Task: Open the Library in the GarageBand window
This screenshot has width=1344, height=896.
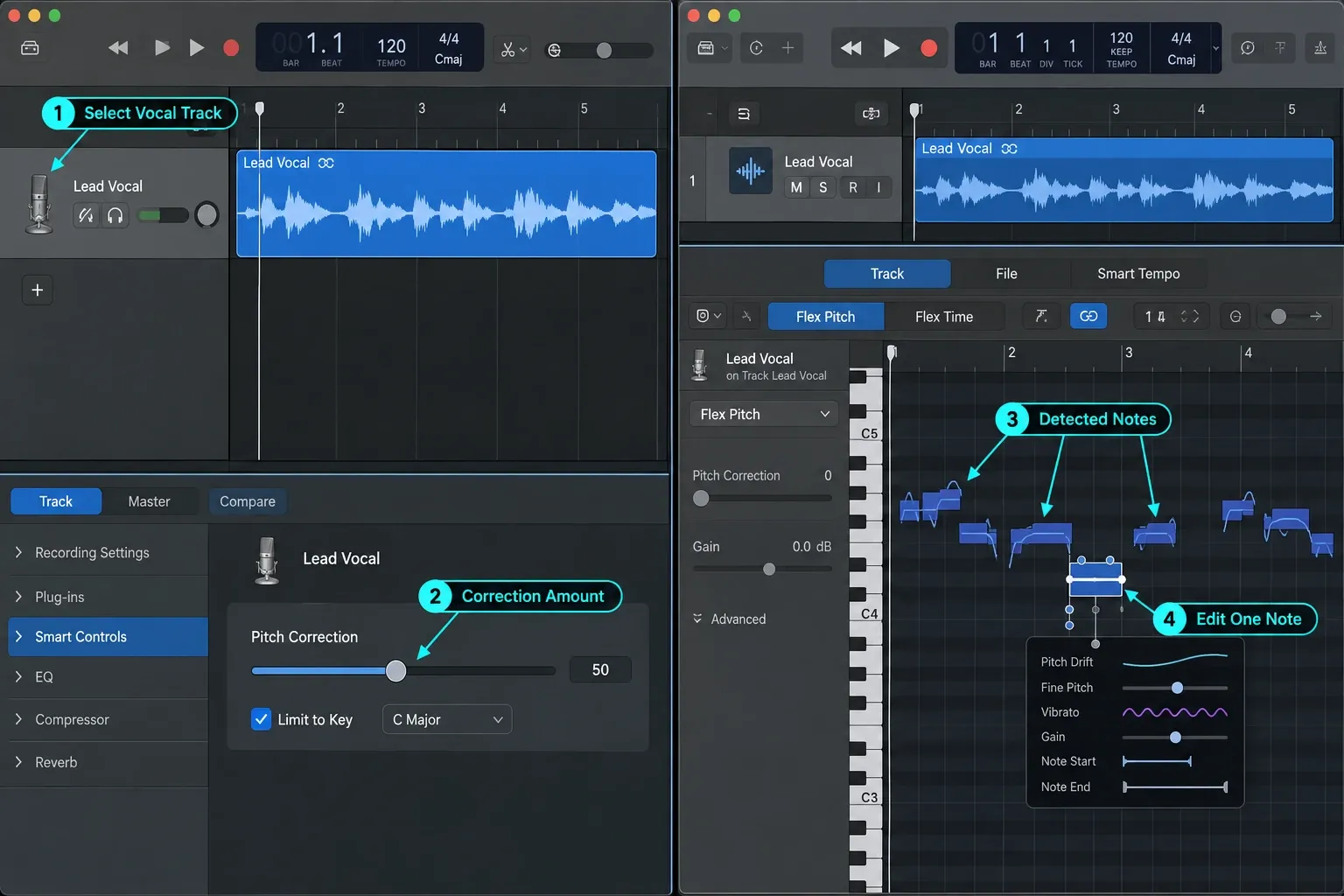Action: coord(30,48)
